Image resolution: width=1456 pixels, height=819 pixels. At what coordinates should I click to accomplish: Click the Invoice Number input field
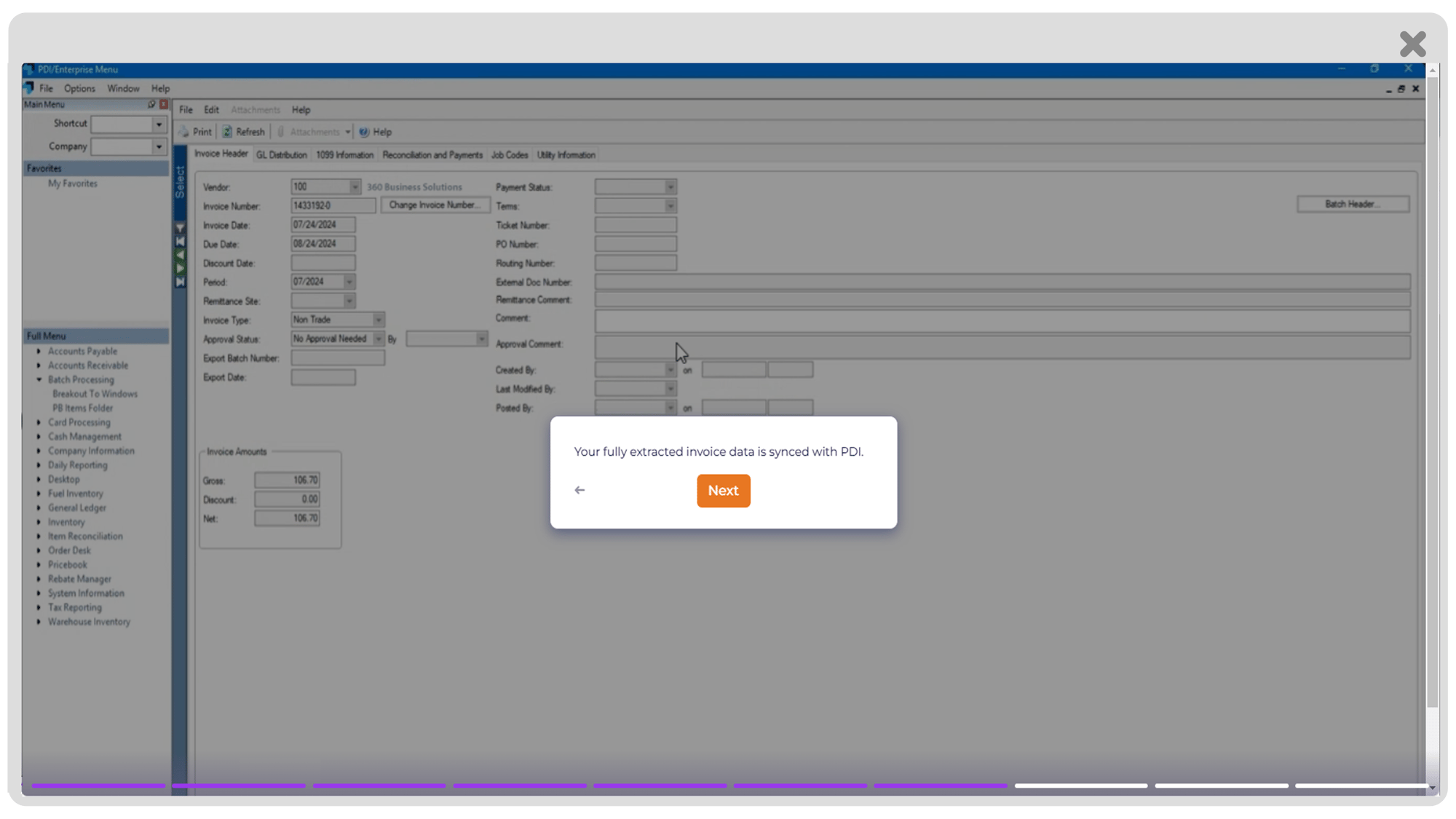(333, 205)
